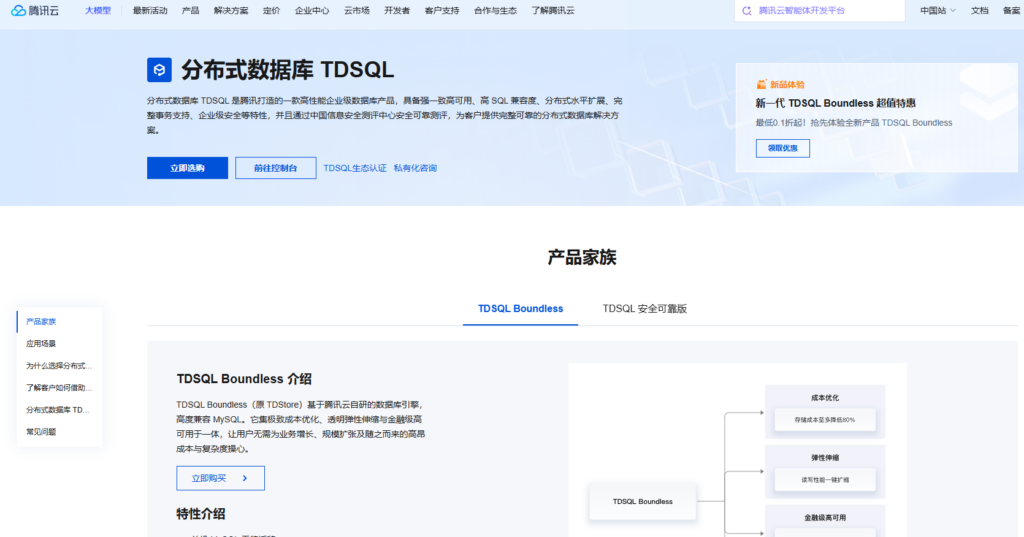
Task: Click the TDSQL product cube icon
Action: [x=159, y=70]
